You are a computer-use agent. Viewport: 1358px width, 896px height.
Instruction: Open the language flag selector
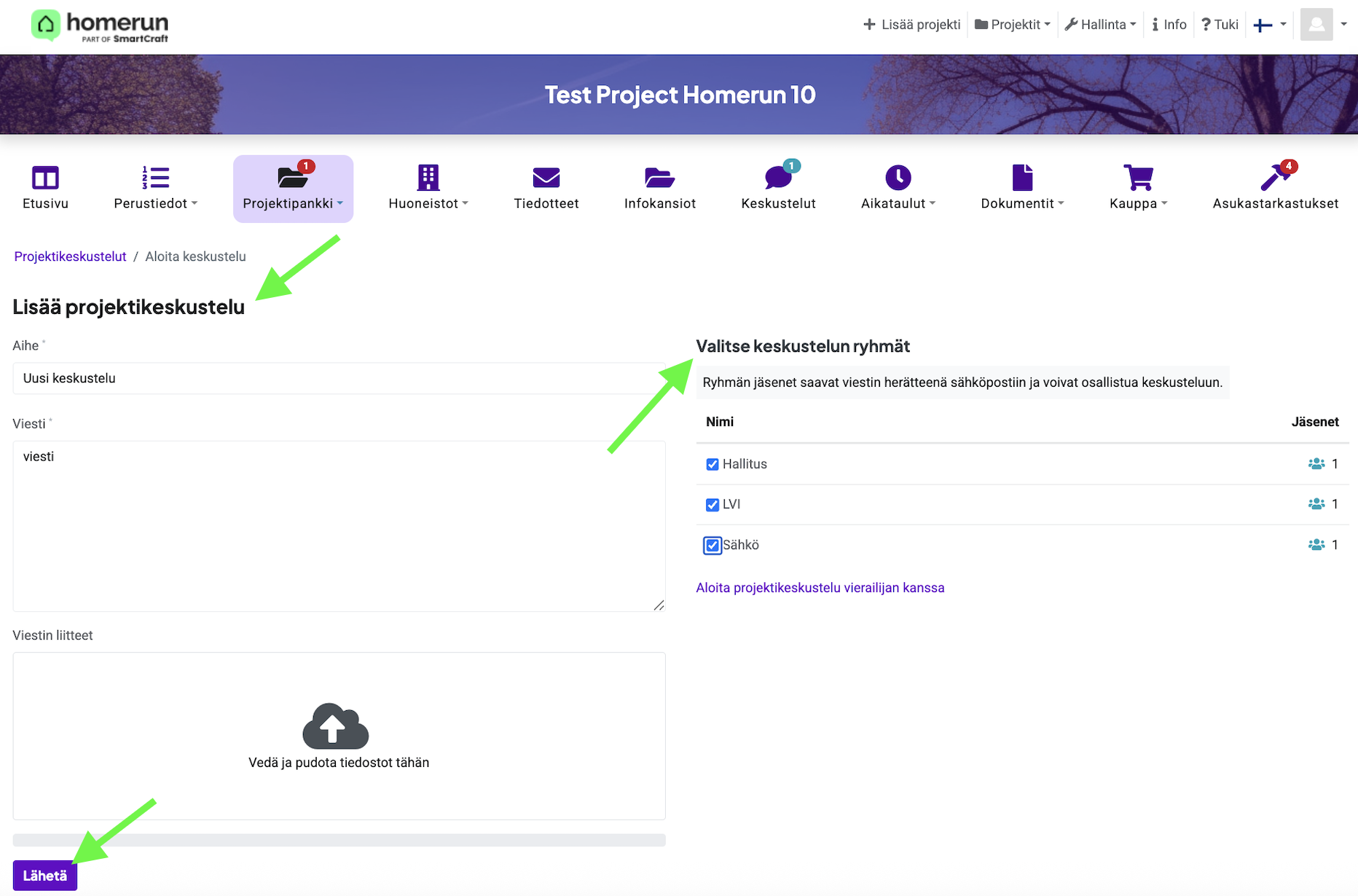point(1269,25)
